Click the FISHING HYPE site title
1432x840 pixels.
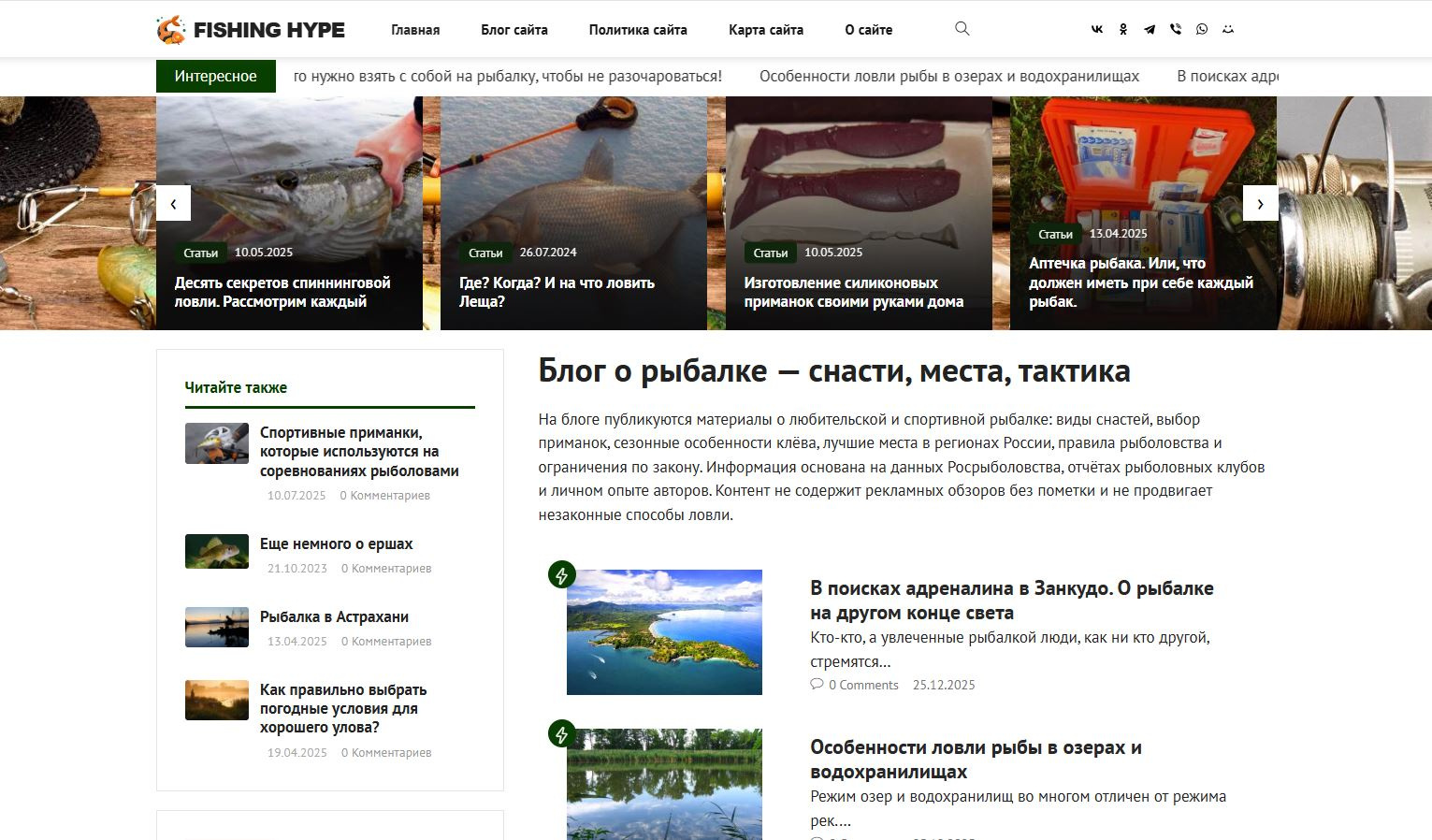269,30
